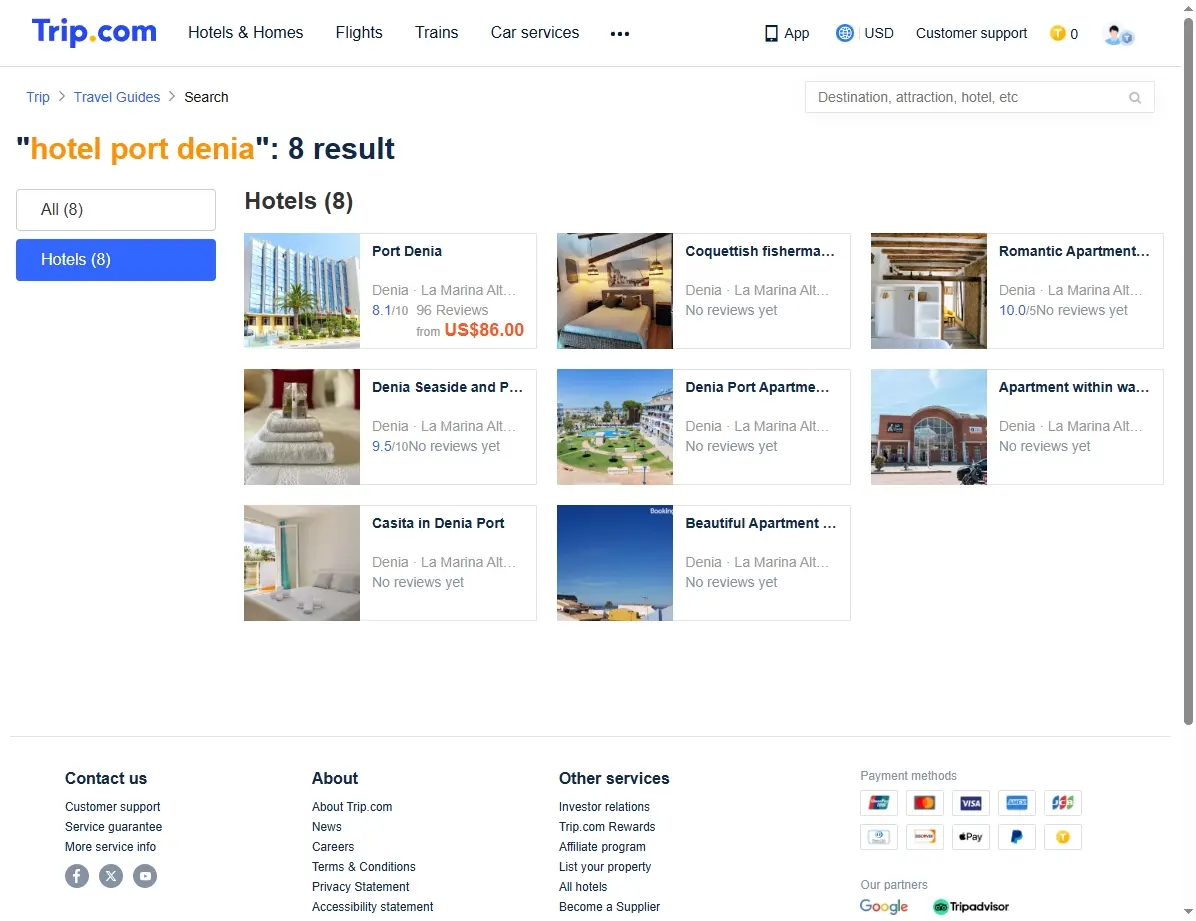
Task: Open Accessibility statement link
Action: [x=372, y=907]
